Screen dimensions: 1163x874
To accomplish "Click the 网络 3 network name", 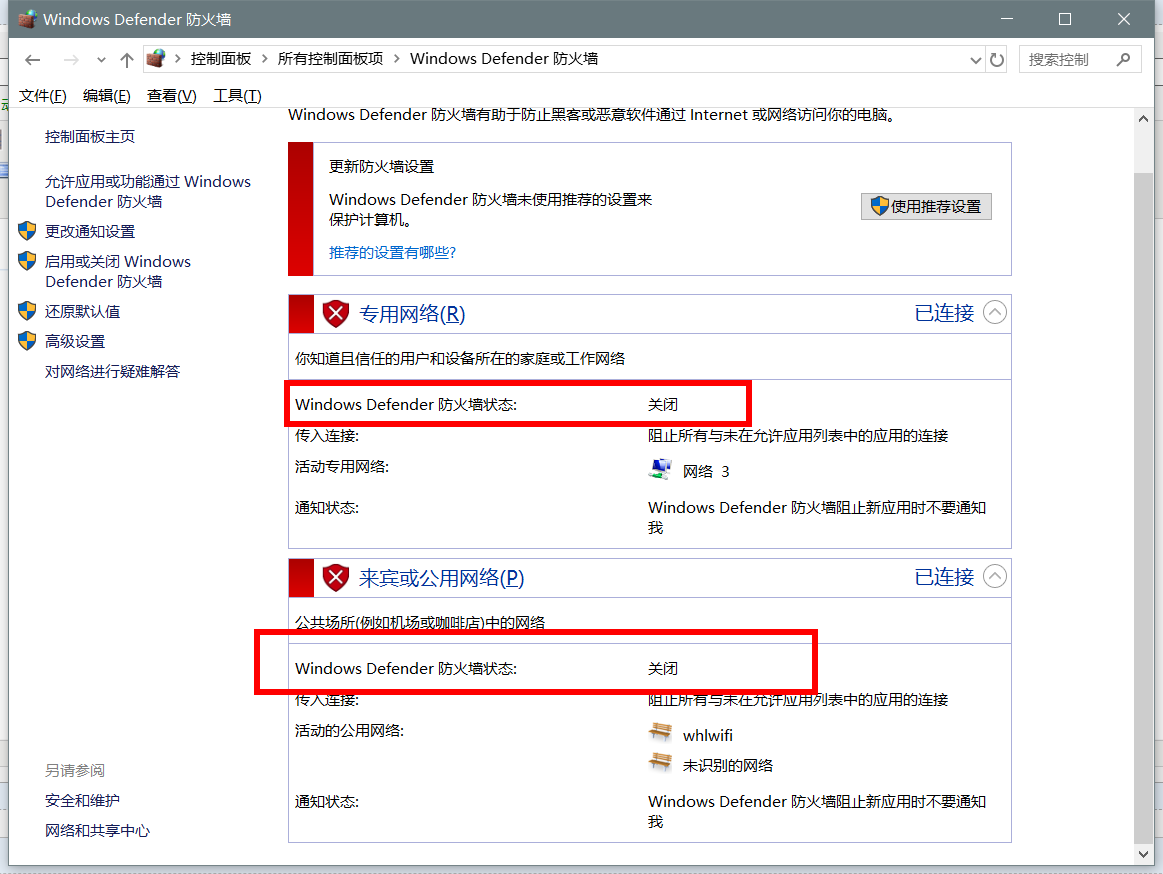I will coord(706,471).
